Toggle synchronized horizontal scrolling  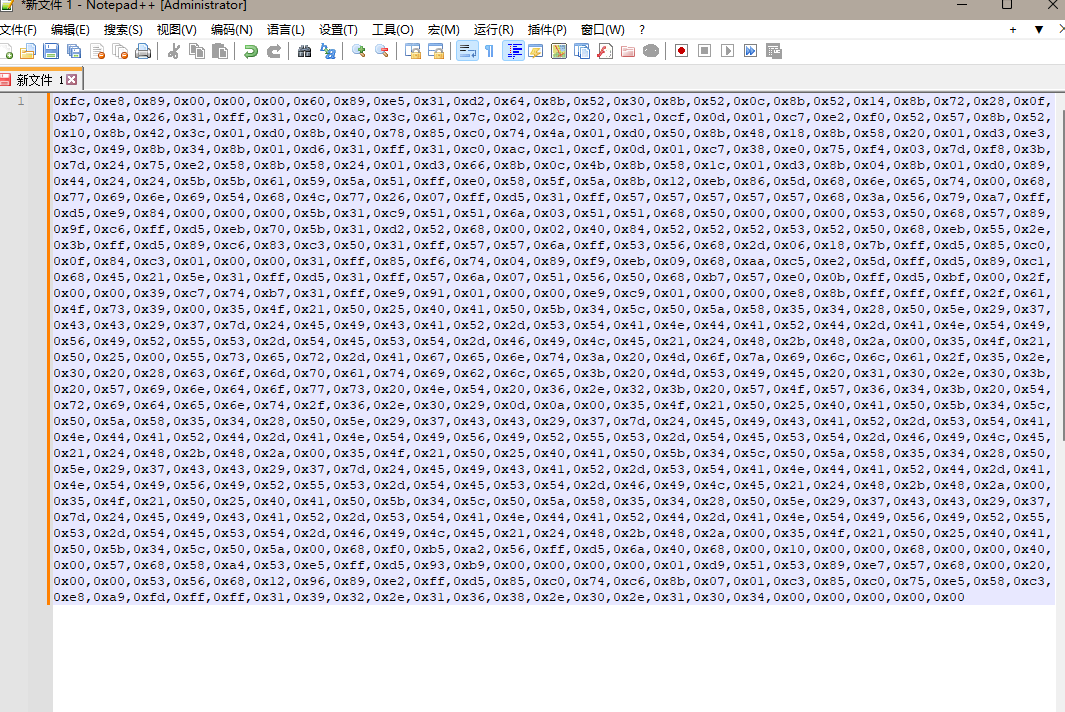click(435, 51)
